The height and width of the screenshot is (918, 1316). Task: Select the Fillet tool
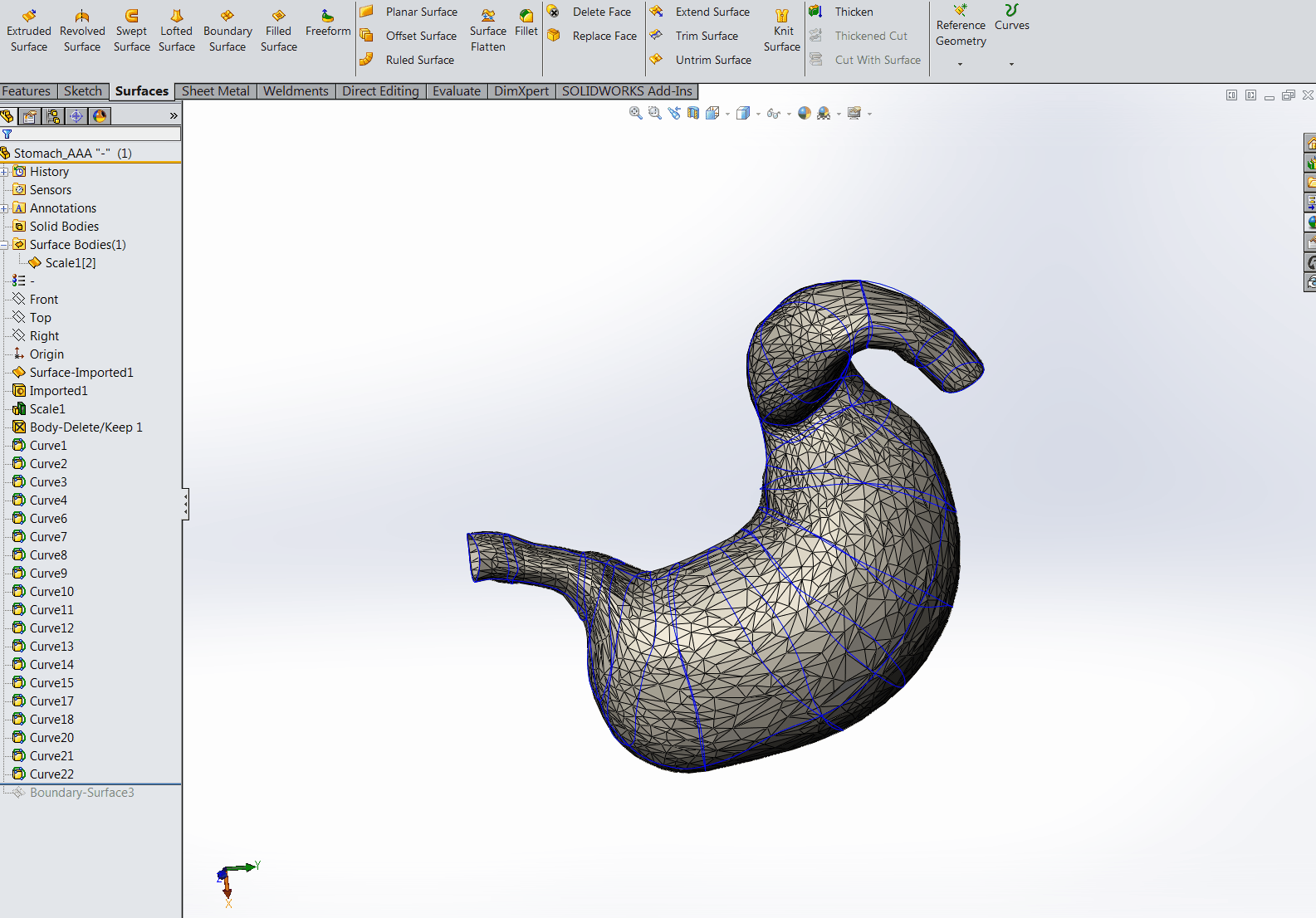tap(526, 24)
